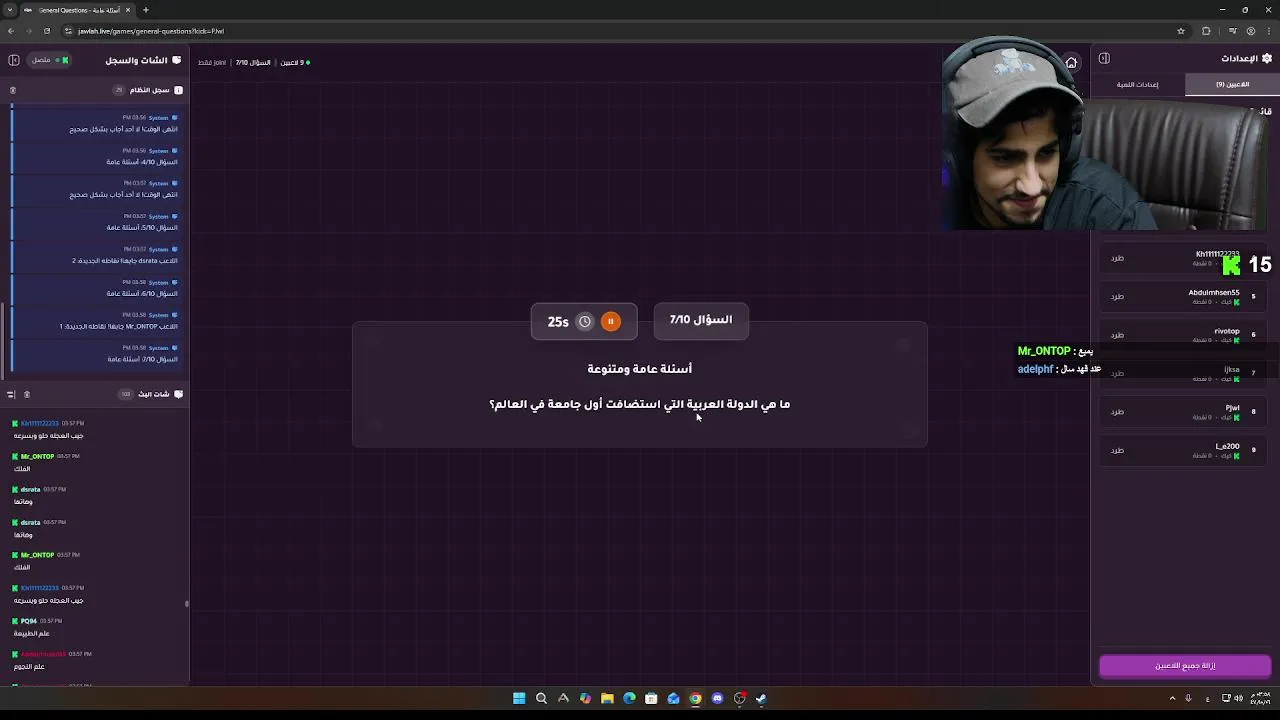Open browser extensions puzzle icon

[1206, 31]
